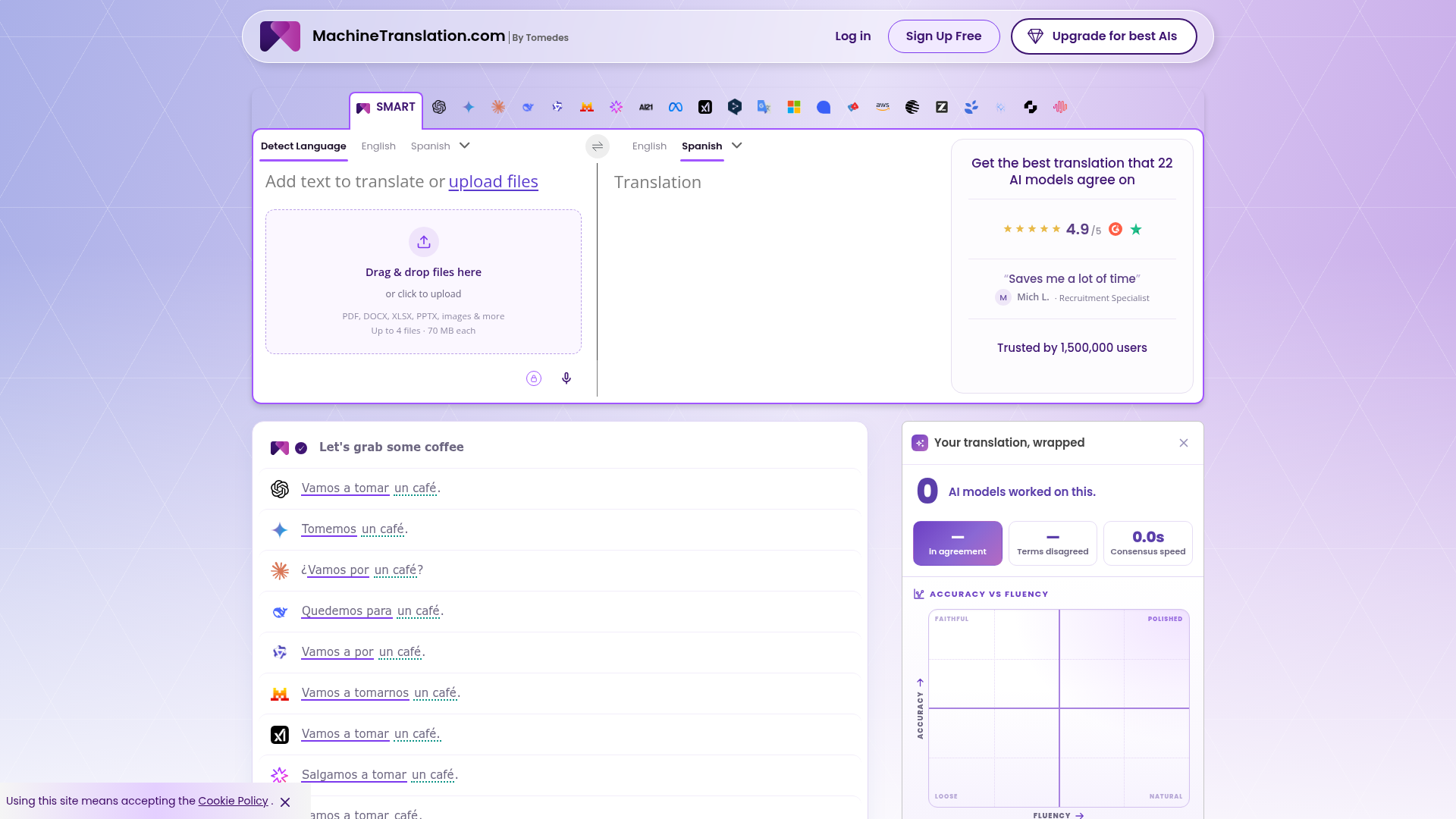This screenshot has width=1456, height=819.
Task: Choose Detect Language as source
Action: (x=303, y=146)
